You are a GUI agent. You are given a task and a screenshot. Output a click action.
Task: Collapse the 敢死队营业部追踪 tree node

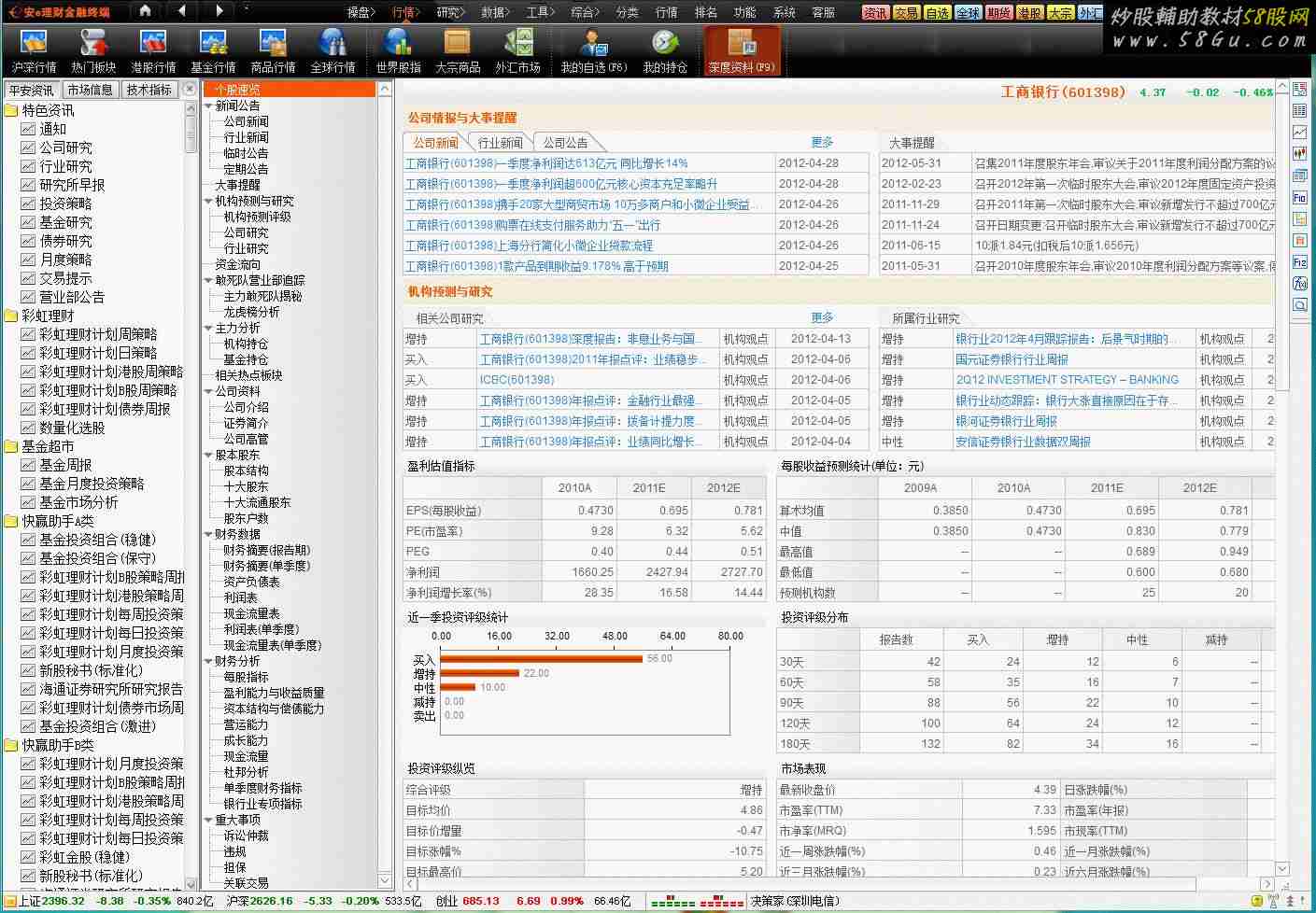tap(208, 280)
